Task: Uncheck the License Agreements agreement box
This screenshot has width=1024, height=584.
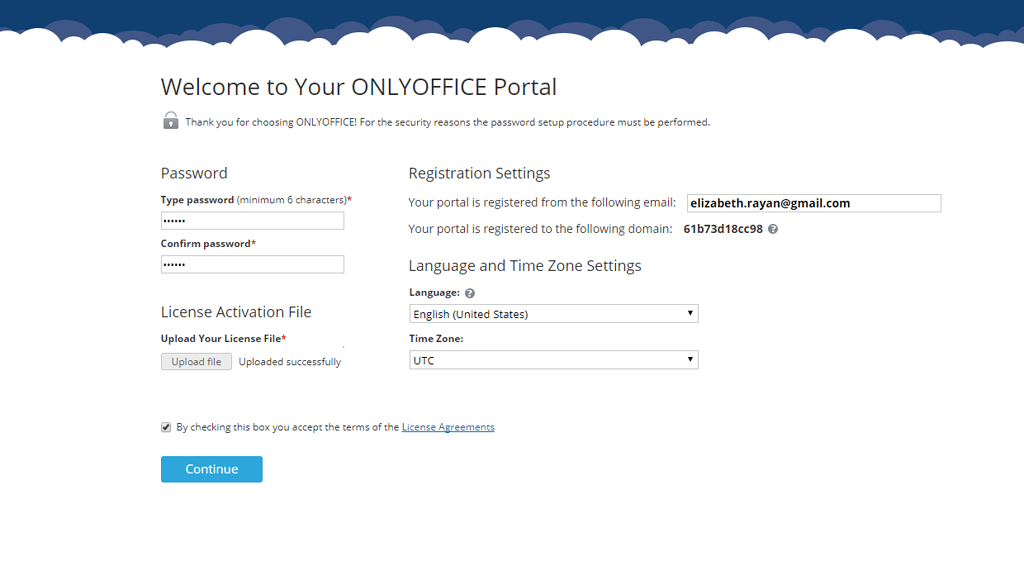Action: pos(165,427)
